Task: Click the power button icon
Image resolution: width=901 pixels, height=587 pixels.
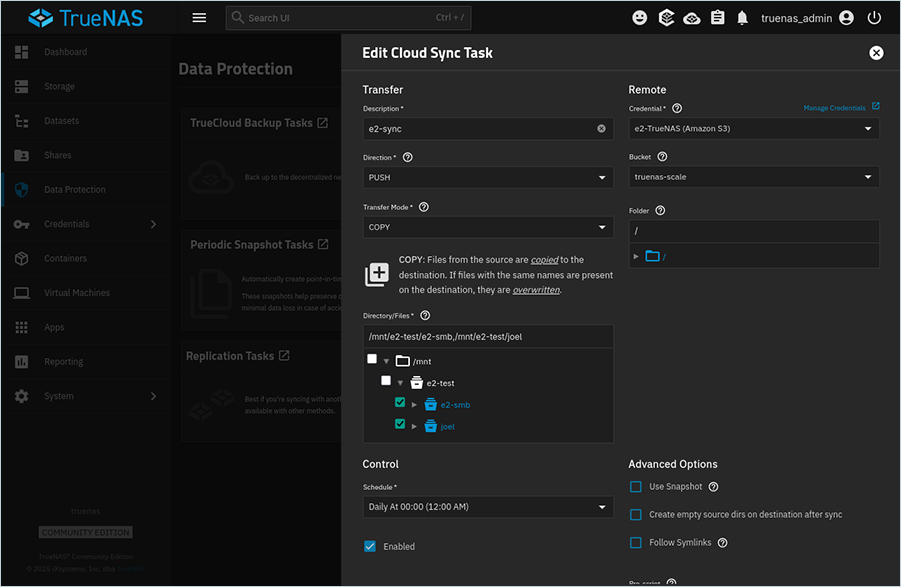Action: click(x=875, y=18)
